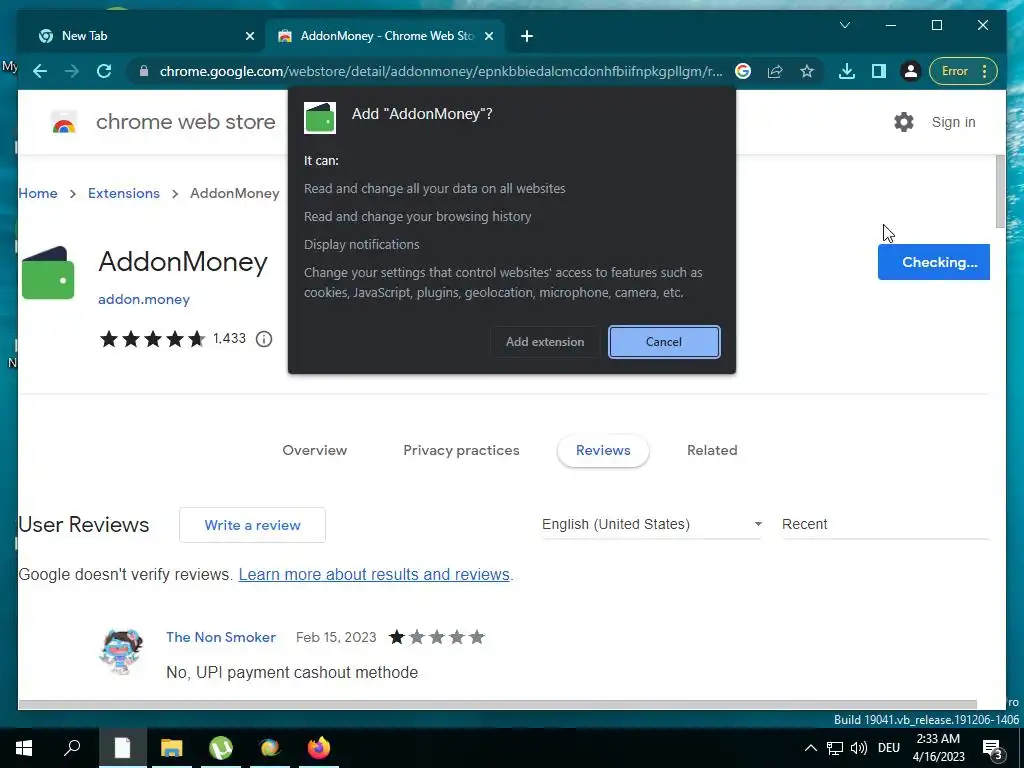Click the Chrome Web Store rainbow logo

point(63,122)
